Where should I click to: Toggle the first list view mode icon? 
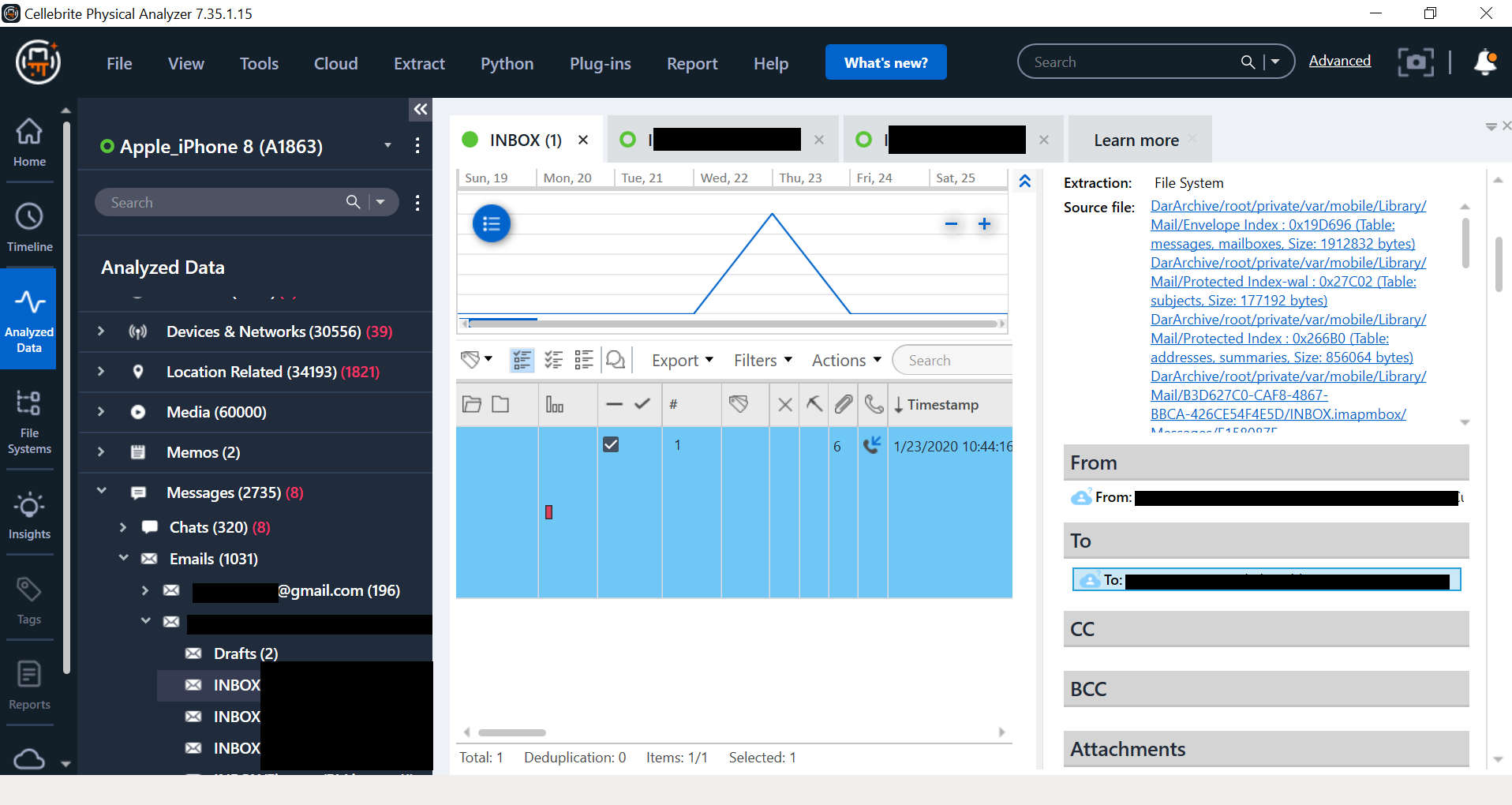point(522,360)
